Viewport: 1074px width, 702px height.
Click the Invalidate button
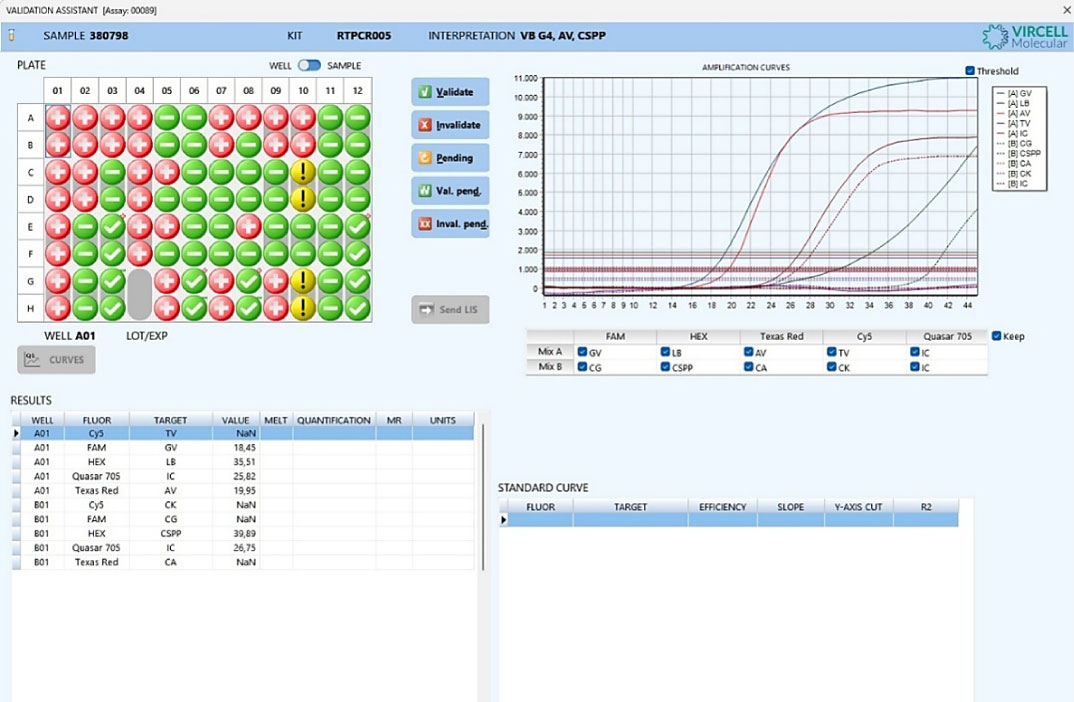pyautogui.click(x=450, y=125)
